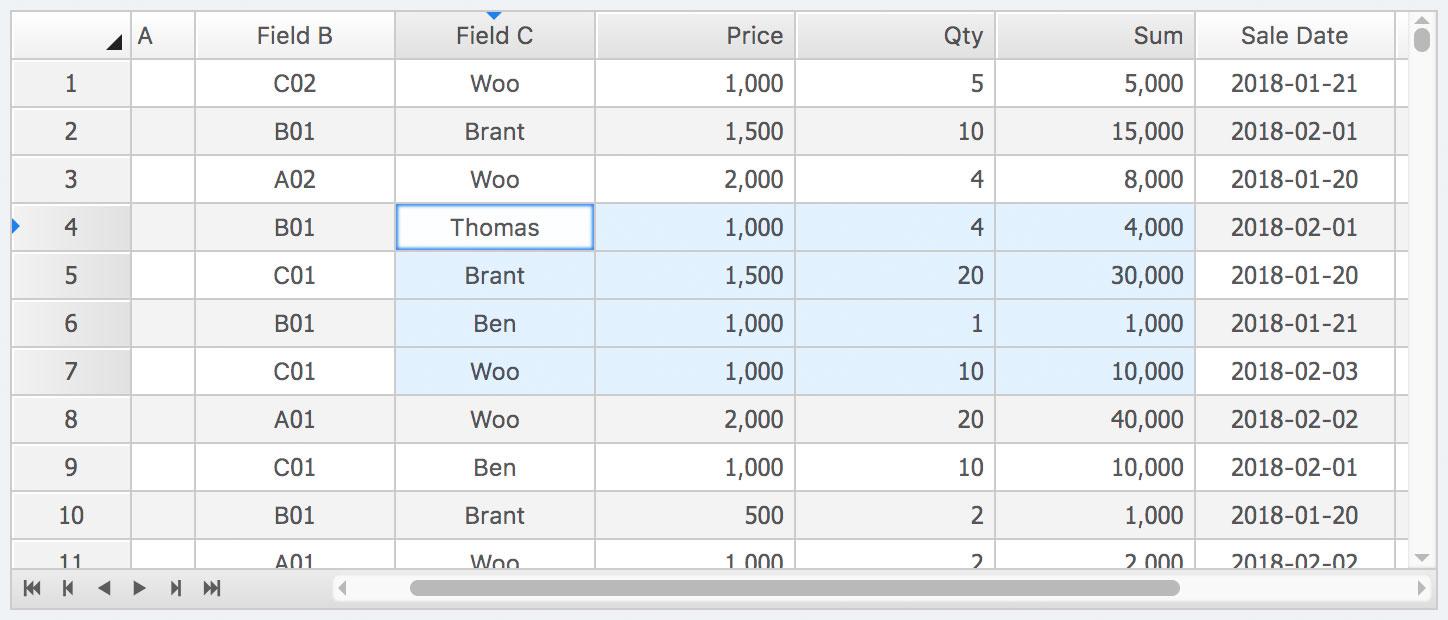Image resolution: width=1448 pixels, height=620 pixels.
Task: Go to next page in navigator
Action: tap(176, 588)
